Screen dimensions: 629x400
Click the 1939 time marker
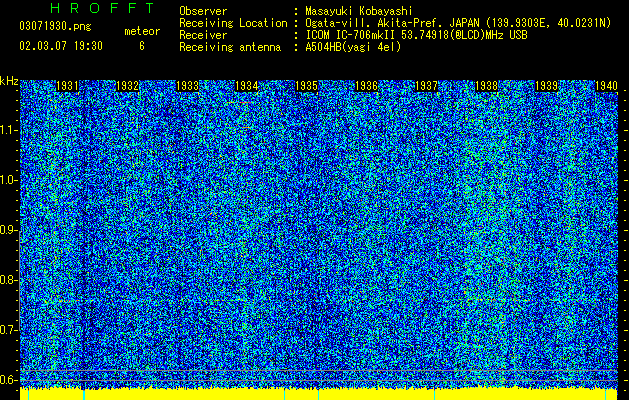pyautogui.click(x=546, y=86)
